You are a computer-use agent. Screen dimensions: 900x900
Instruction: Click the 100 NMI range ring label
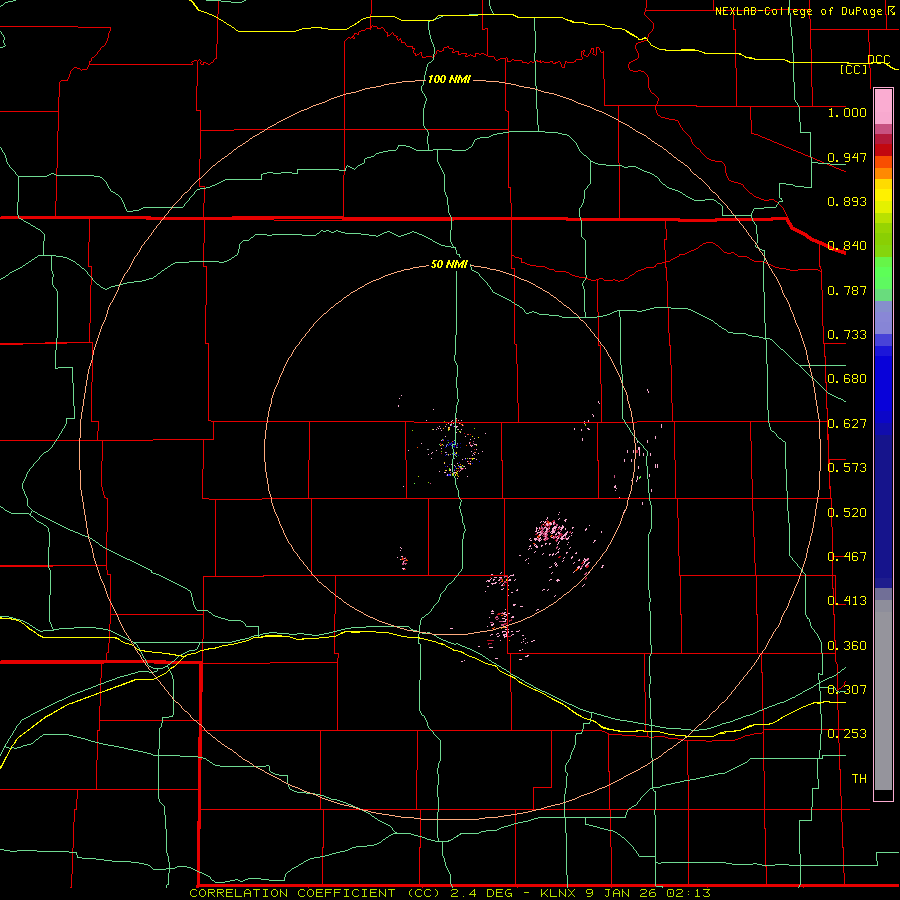[x=449, y=79]
